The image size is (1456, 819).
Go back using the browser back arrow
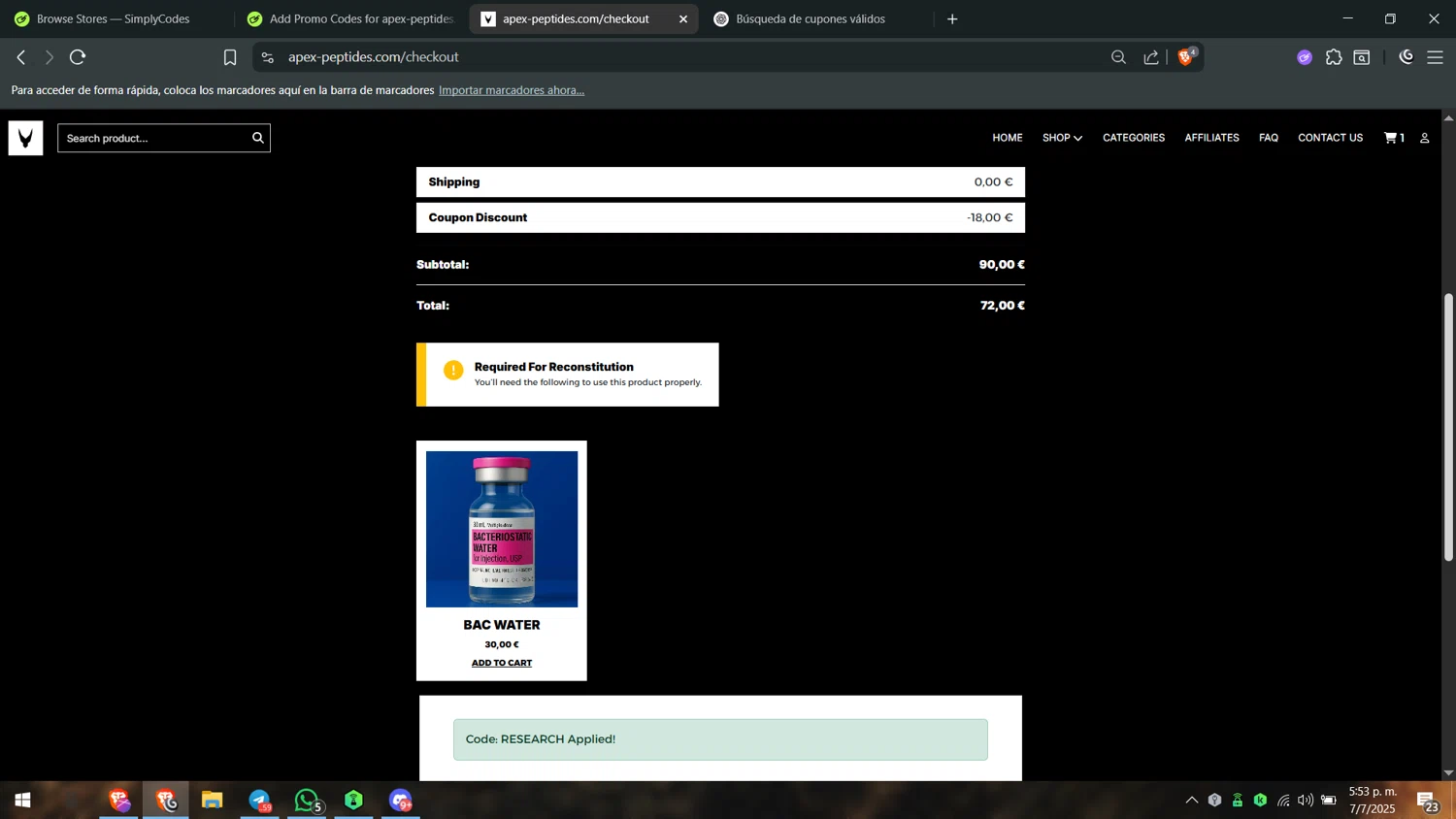[20, 57]
